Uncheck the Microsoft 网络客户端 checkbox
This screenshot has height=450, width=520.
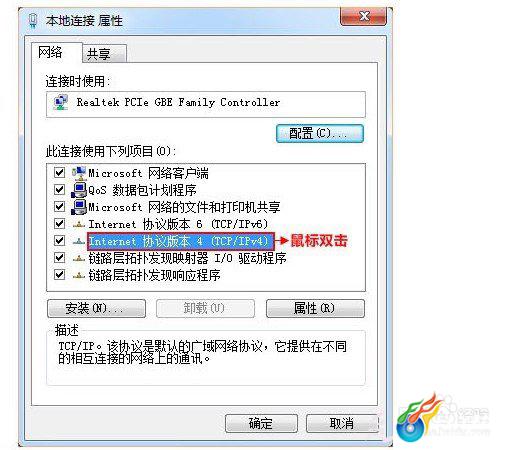pyautogui.click(x=59, y=173)
